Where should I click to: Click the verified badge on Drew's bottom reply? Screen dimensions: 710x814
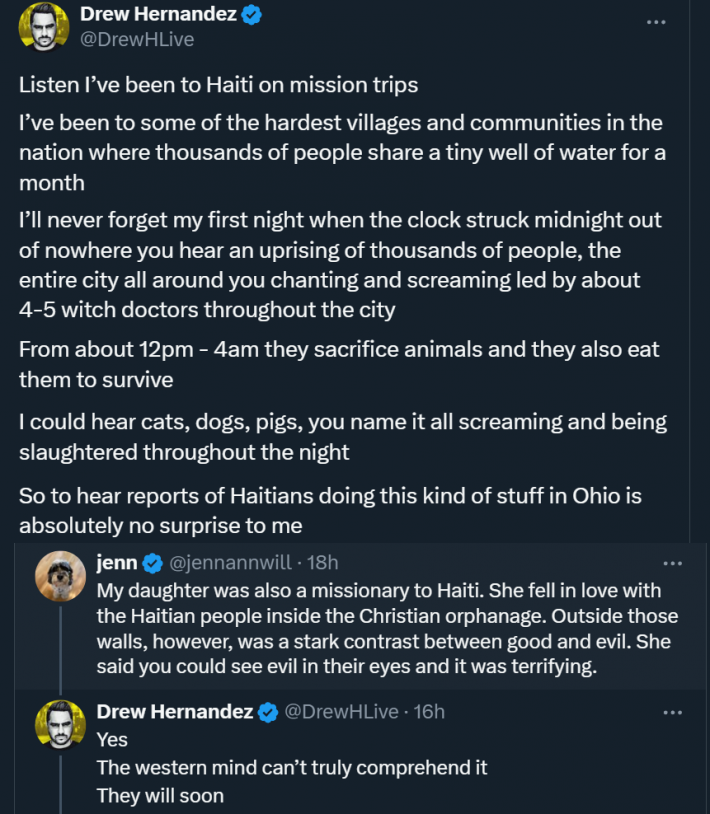[x=268, y=712]
